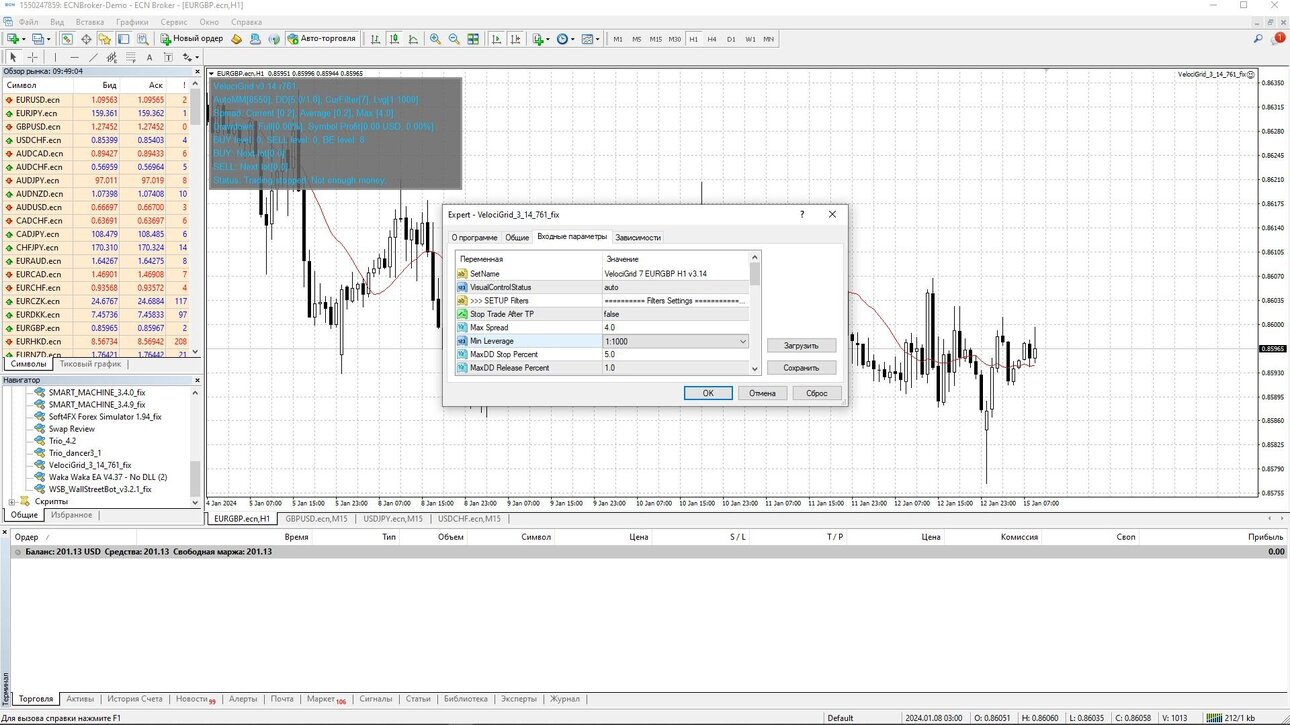Click the Max Spread value 4.0
1290x725 pixels.
click(676, 327)
